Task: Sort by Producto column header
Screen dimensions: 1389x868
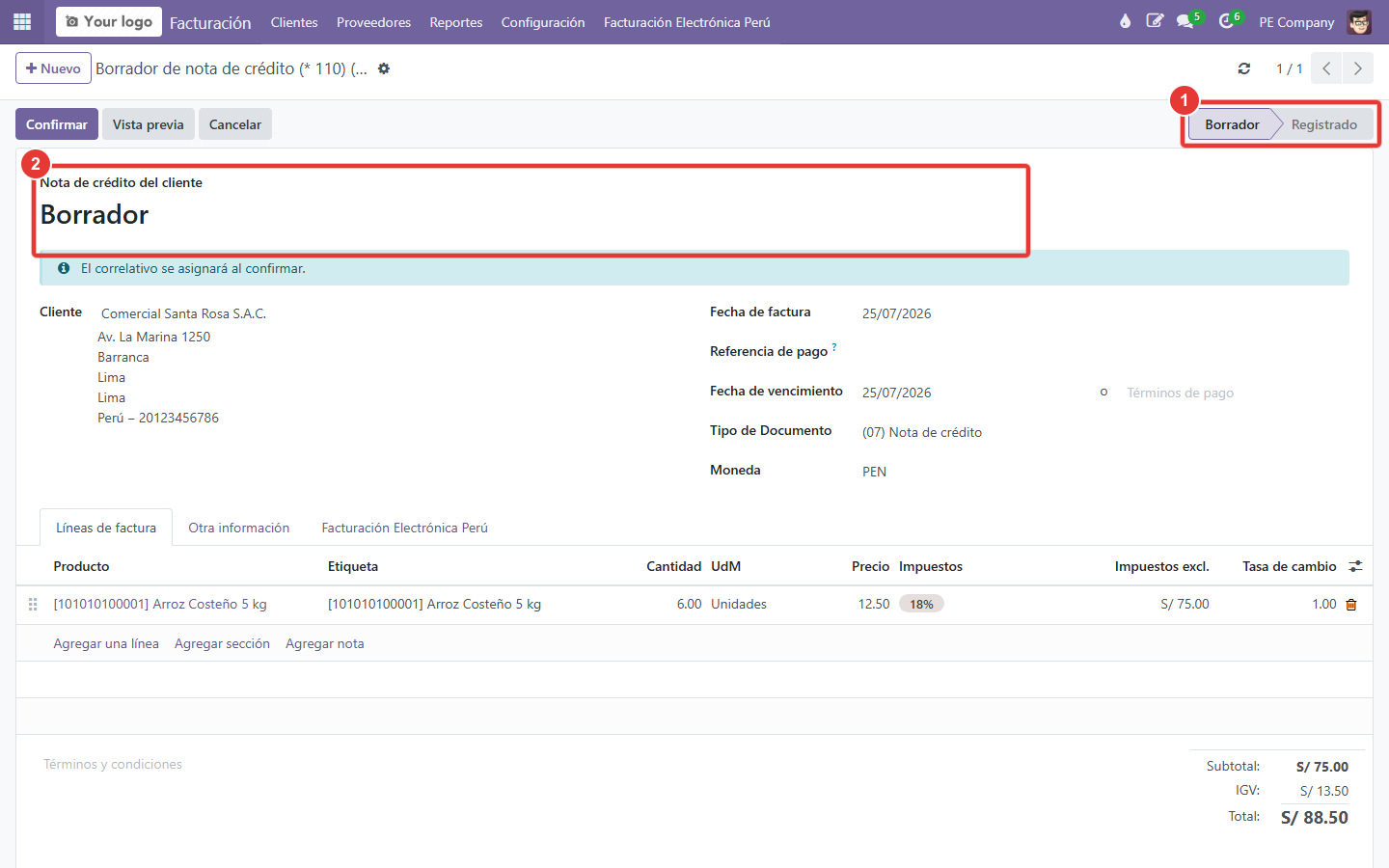Action: coord(81,566)
